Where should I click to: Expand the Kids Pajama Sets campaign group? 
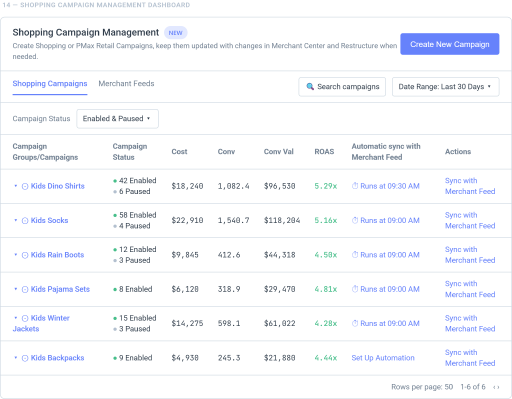[x=15, y=289]
